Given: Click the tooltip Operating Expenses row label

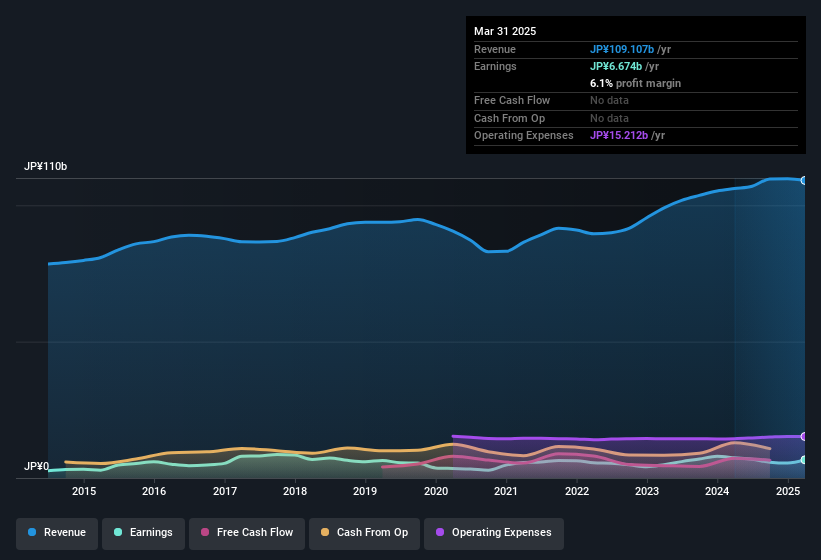Looking at the screenshot, I should click(524, 136).
